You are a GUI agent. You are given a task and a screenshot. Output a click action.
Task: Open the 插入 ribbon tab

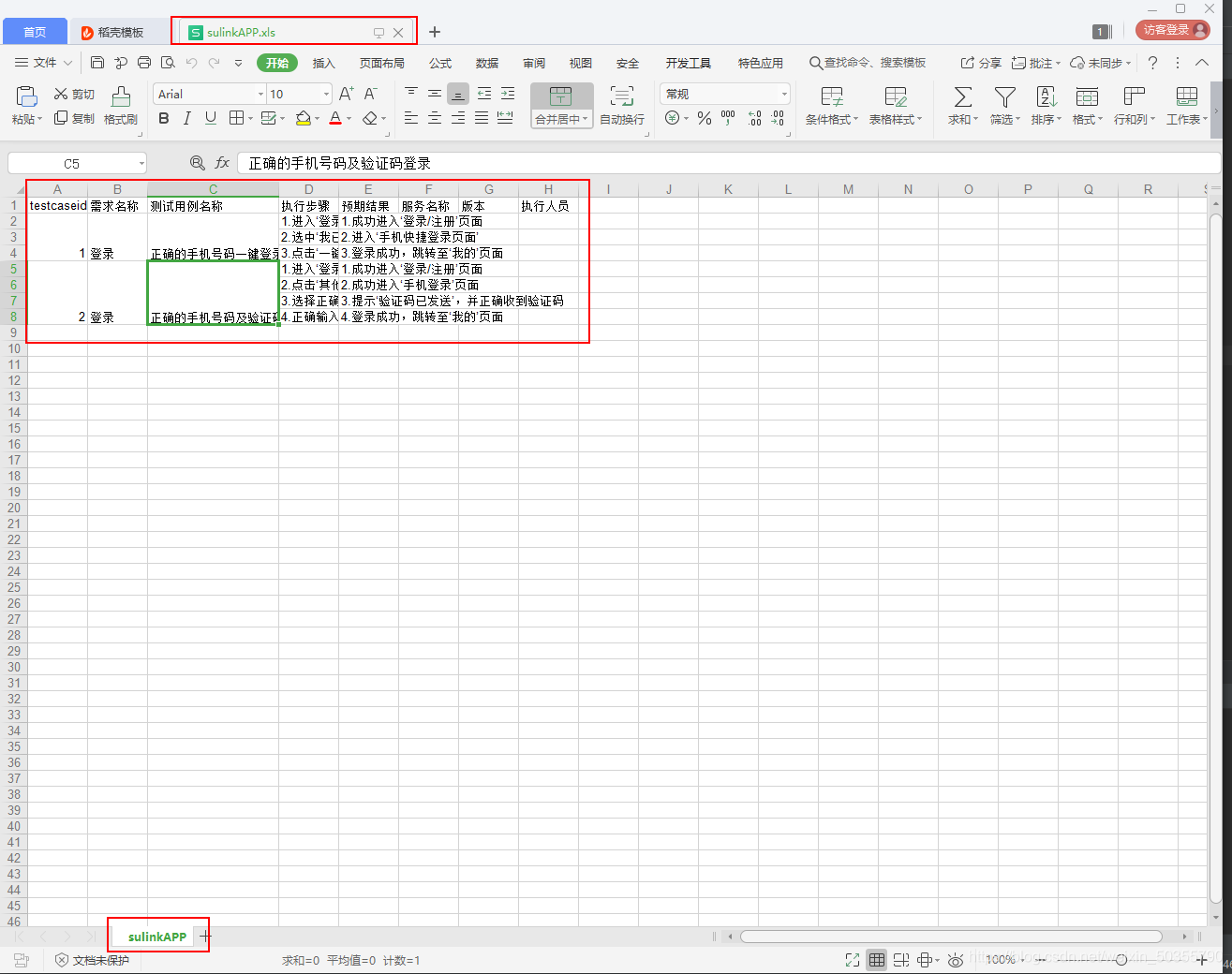click(x=323, y=63)
